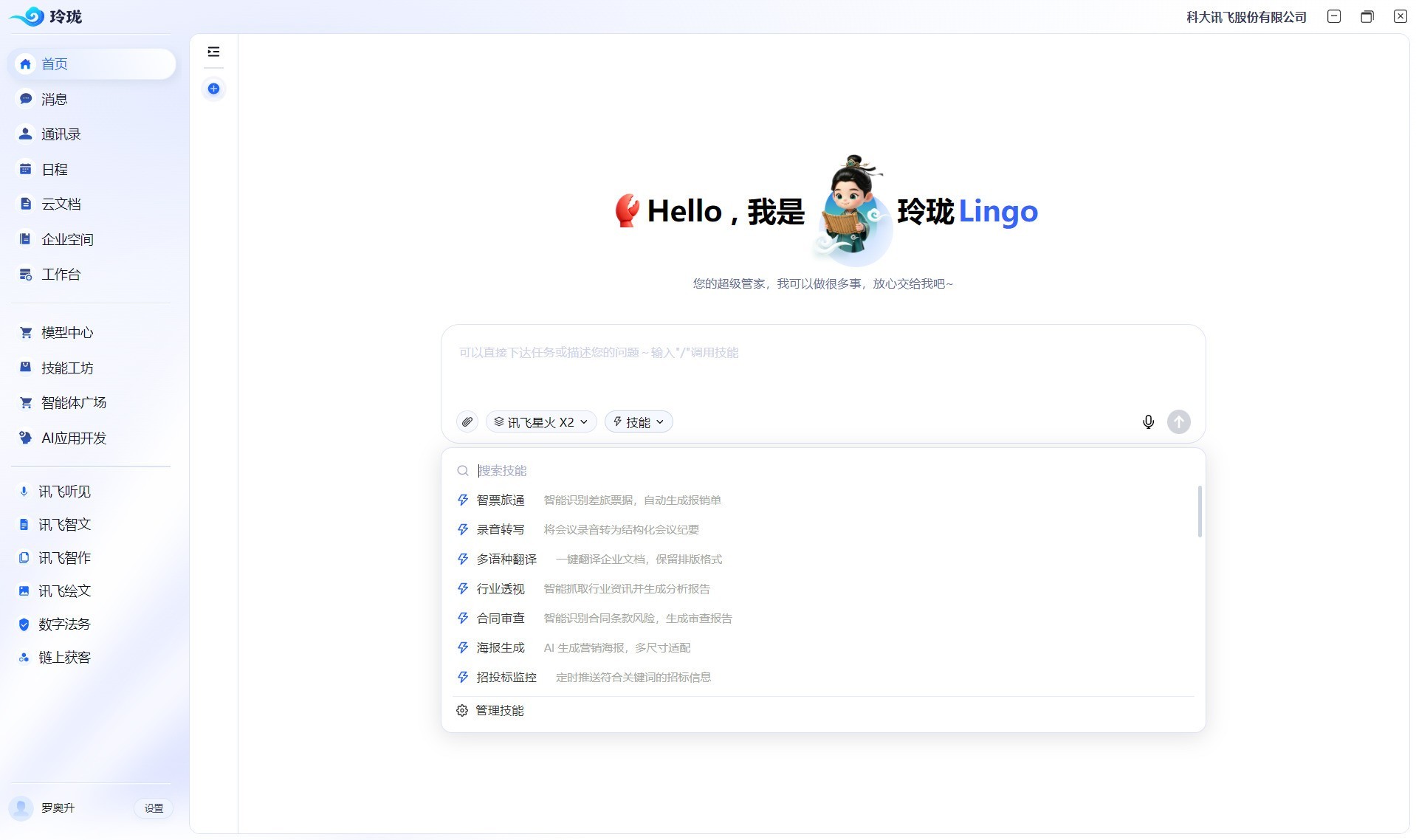
Task: Select the 录音转写 skill
Action: click(822, 530)
